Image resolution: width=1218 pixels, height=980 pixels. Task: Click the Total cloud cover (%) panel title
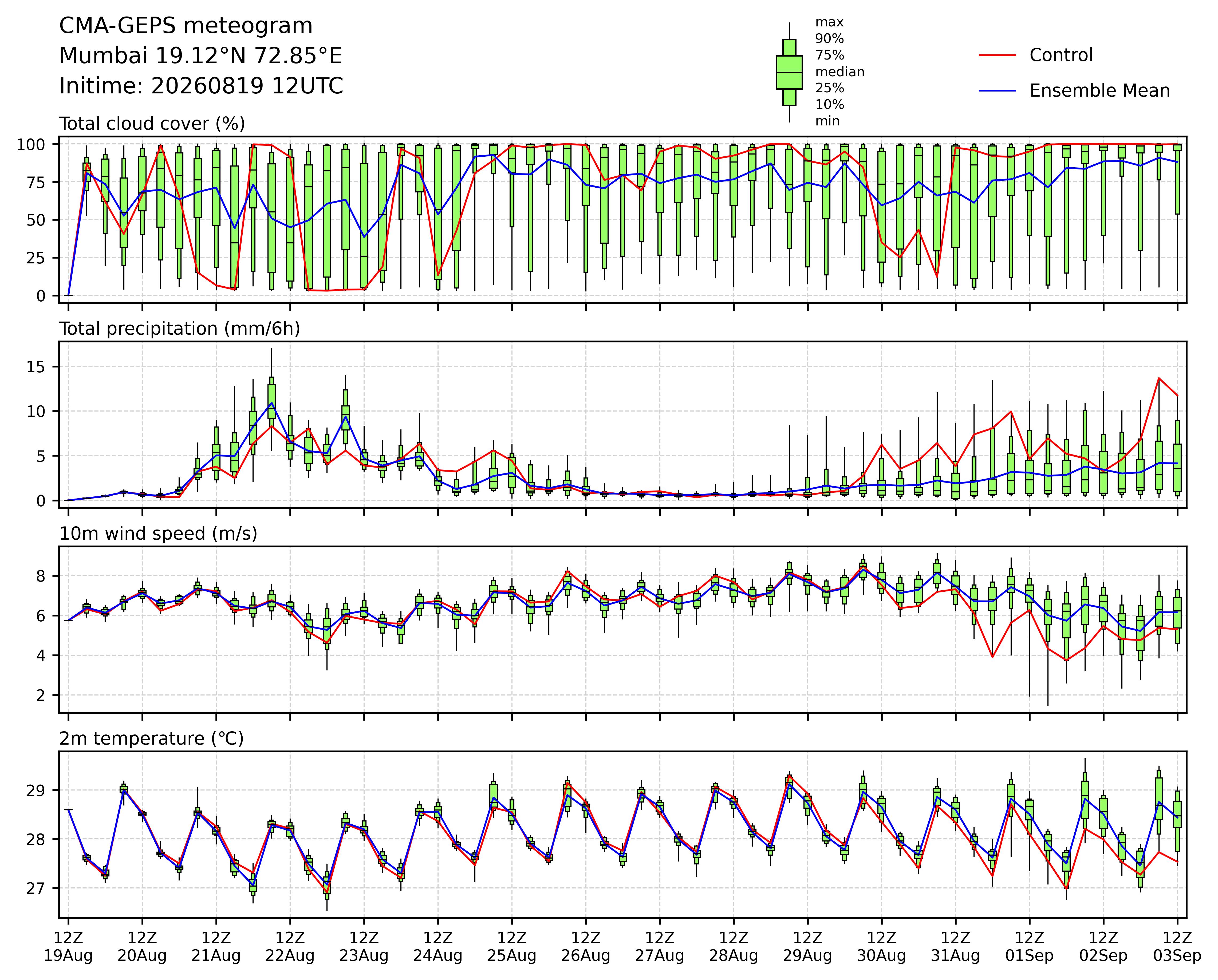point(152,124)
